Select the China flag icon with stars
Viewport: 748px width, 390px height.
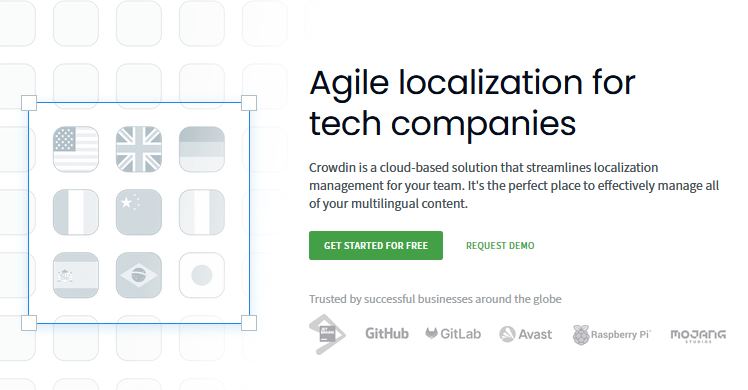pyautogui.click(x=139, y=212)
